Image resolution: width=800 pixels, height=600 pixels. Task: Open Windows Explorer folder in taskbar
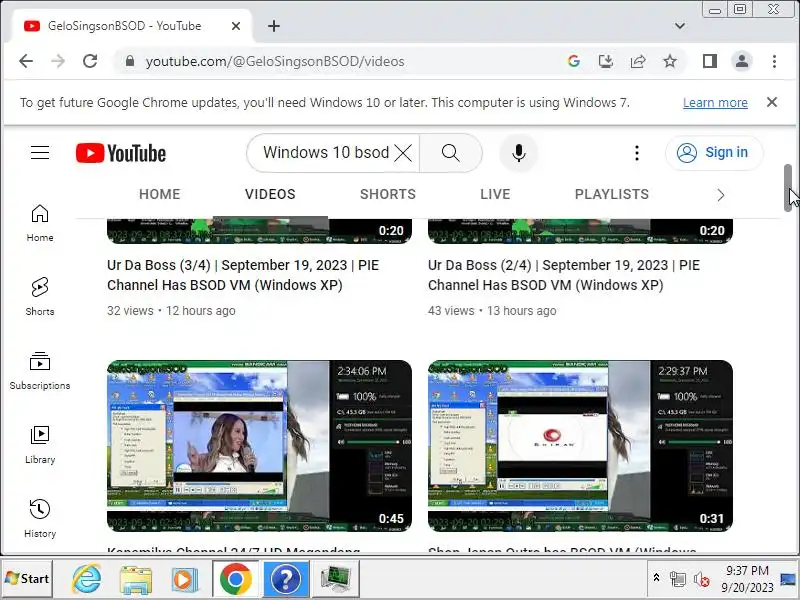click(x=135, y=579)
